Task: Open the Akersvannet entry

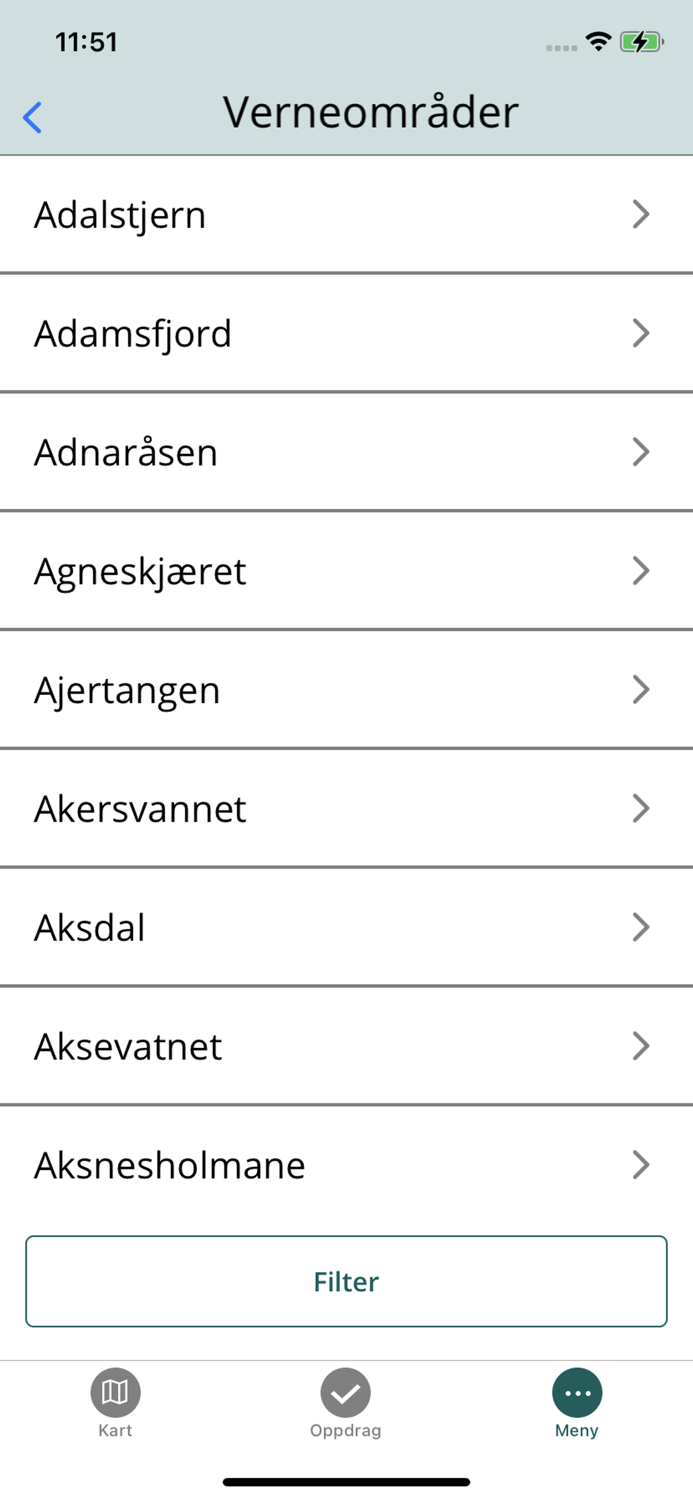Action: coord(346,808)
